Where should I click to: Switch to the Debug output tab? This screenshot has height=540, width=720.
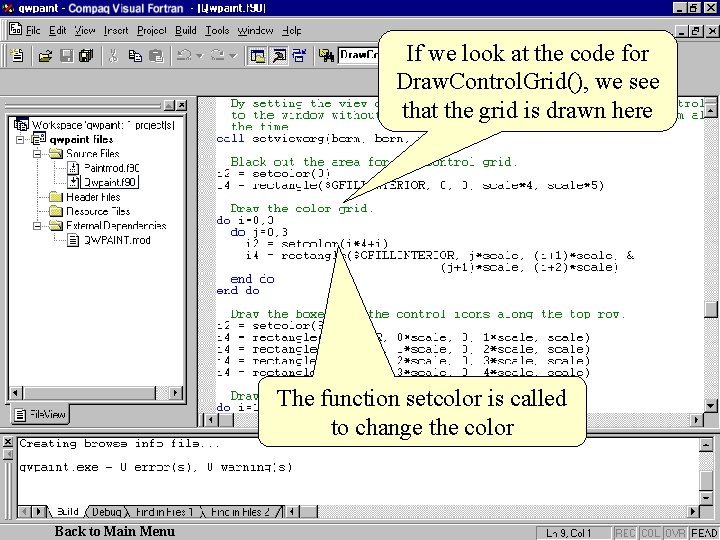107,512
